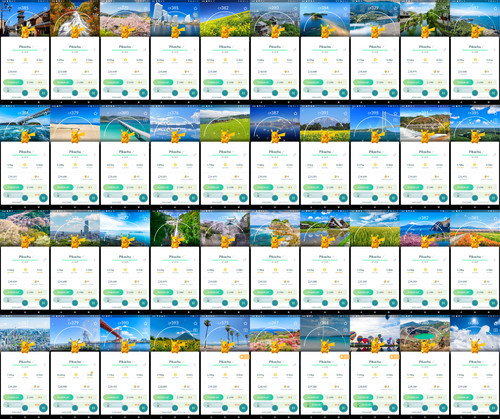Close the green rice field Pikachu card

tap(375, 303)
